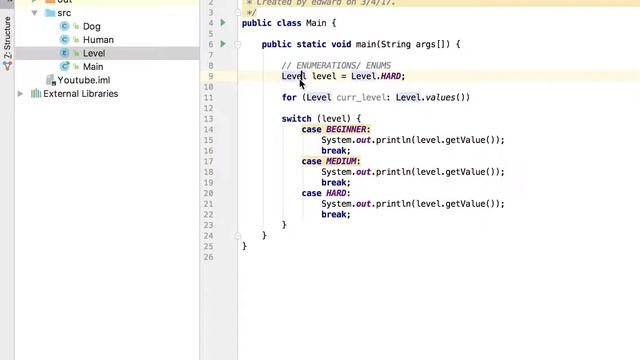Click 'String args[]' in main signature
This screenshot has height=360, width=640.
click(x=415, y=44)
